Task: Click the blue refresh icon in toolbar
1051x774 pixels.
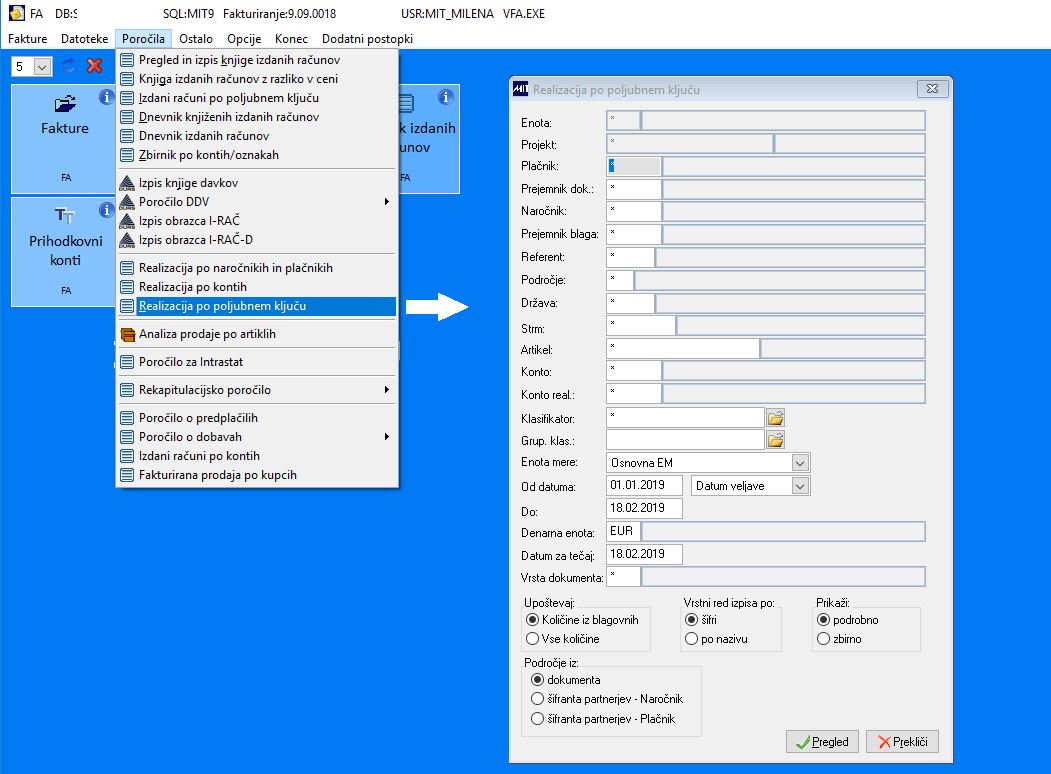Action: (x=69, y=66)
